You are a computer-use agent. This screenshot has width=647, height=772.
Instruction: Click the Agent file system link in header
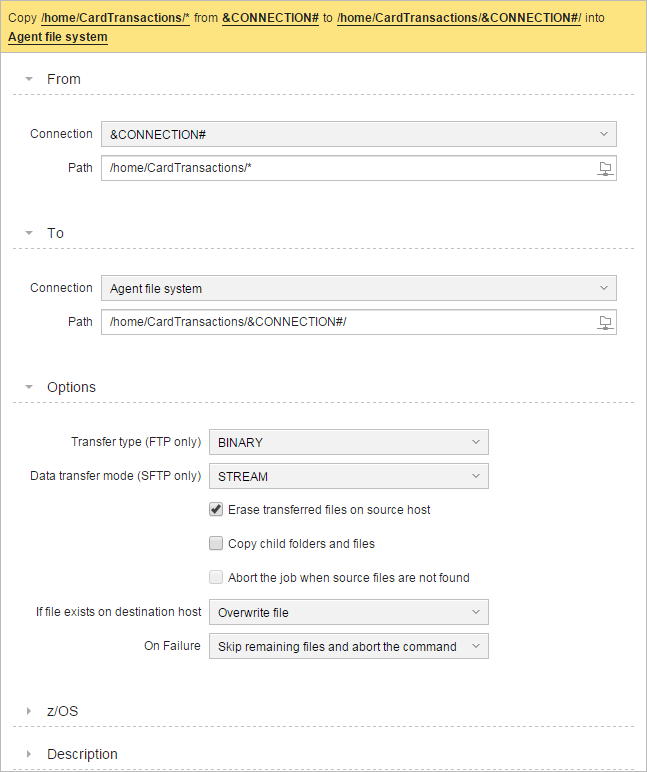coord(58,36)
